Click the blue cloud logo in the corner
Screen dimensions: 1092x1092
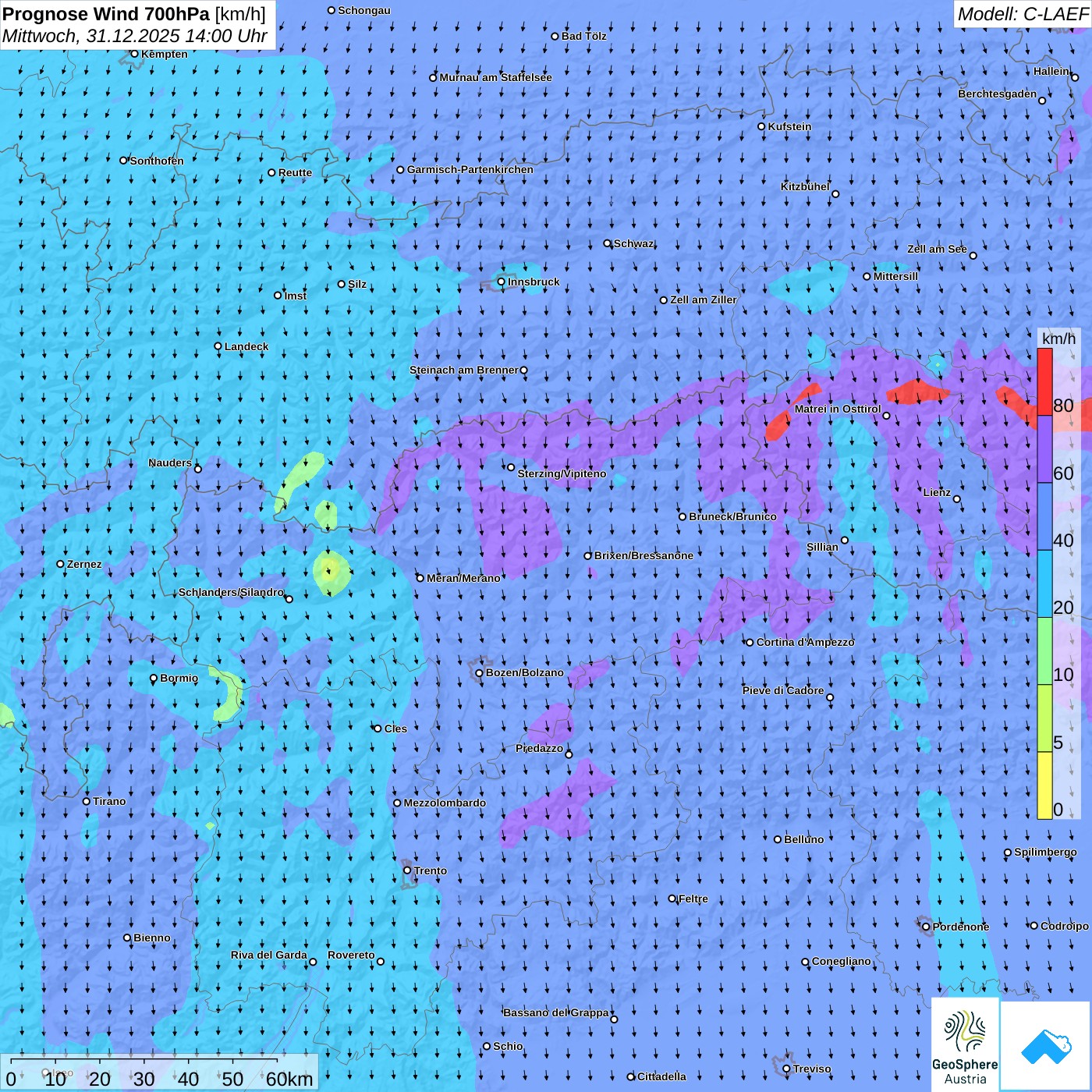tap(1046, 1046)
